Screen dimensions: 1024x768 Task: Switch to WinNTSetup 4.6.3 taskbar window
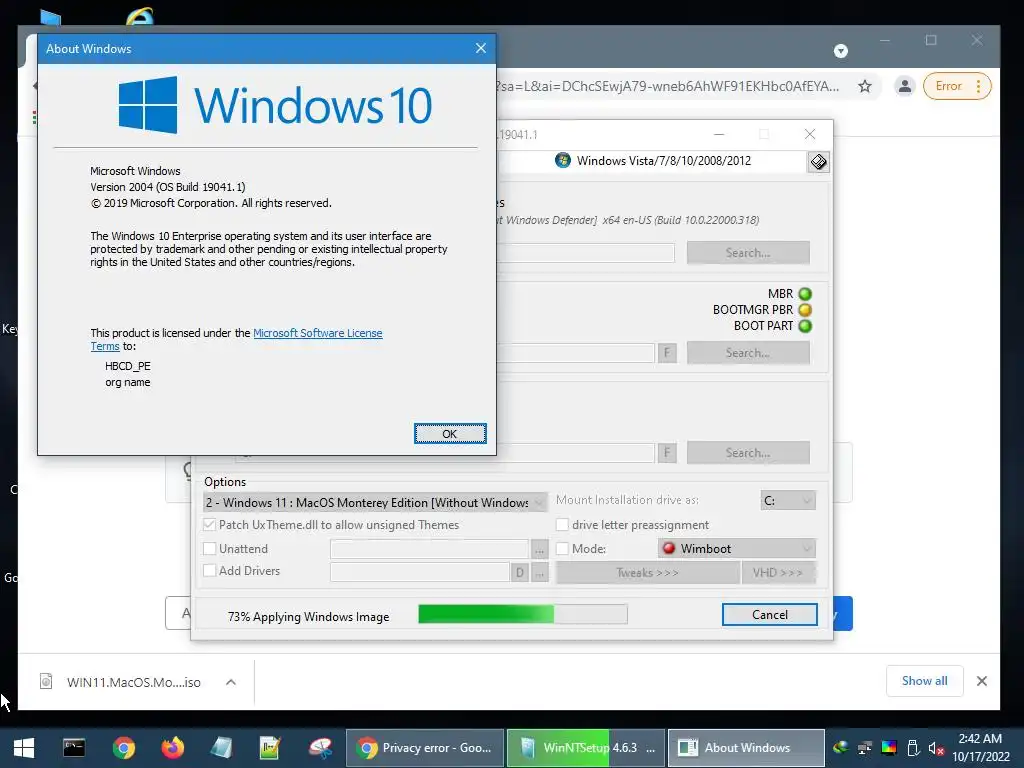[586, 748]
